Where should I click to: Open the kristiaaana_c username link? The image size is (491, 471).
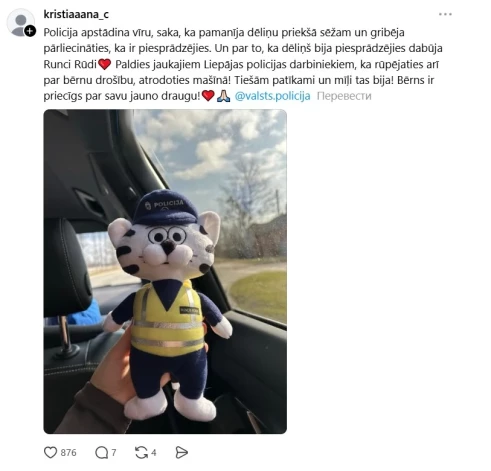pos(76,14)
